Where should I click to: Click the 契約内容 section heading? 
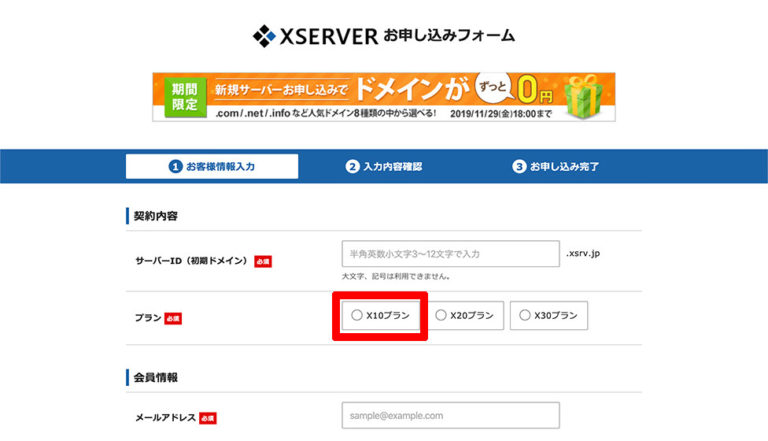pos(156,216)
